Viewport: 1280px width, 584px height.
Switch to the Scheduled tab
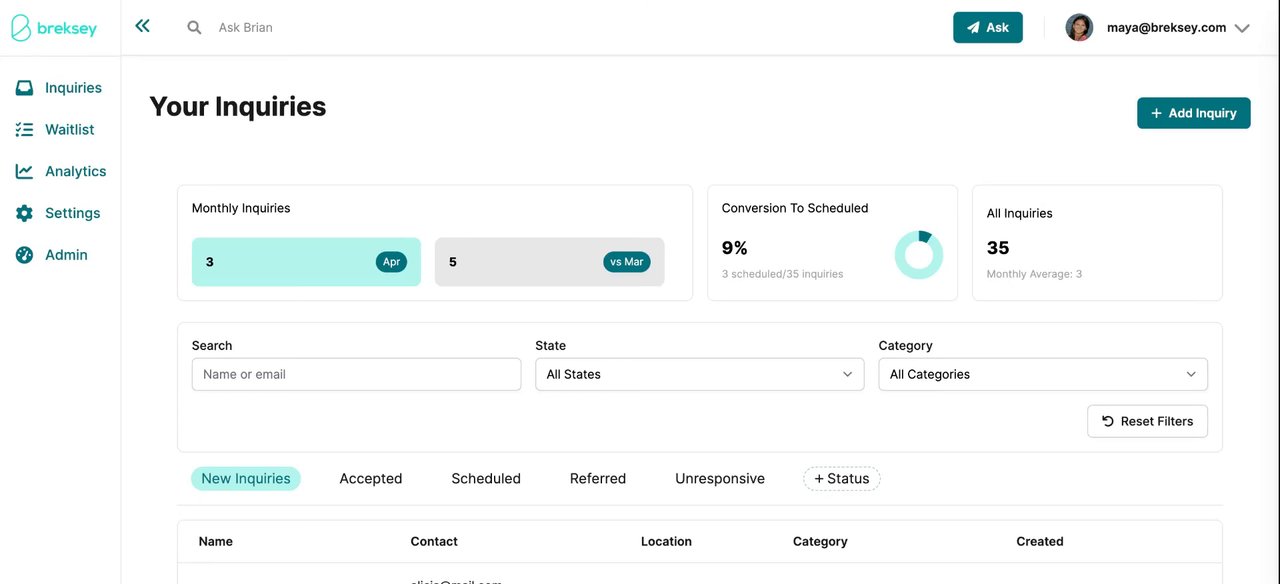(x=486, y=479)
